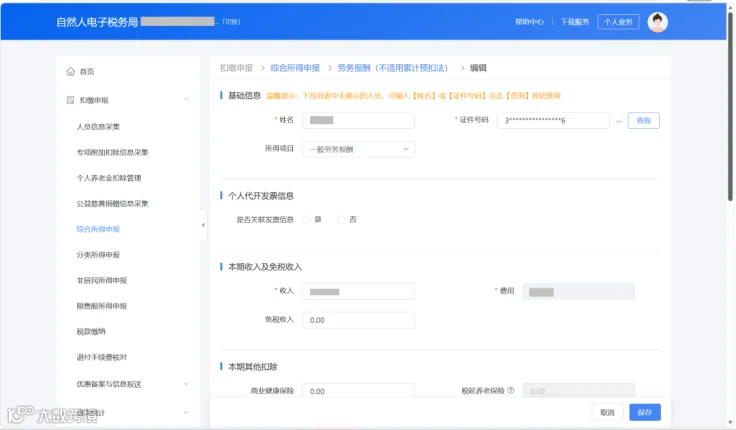This screenshot has width=736, height=430.
Task: Click the 本期收入及免税收入 section heading
Action: [x=265, y=267]
